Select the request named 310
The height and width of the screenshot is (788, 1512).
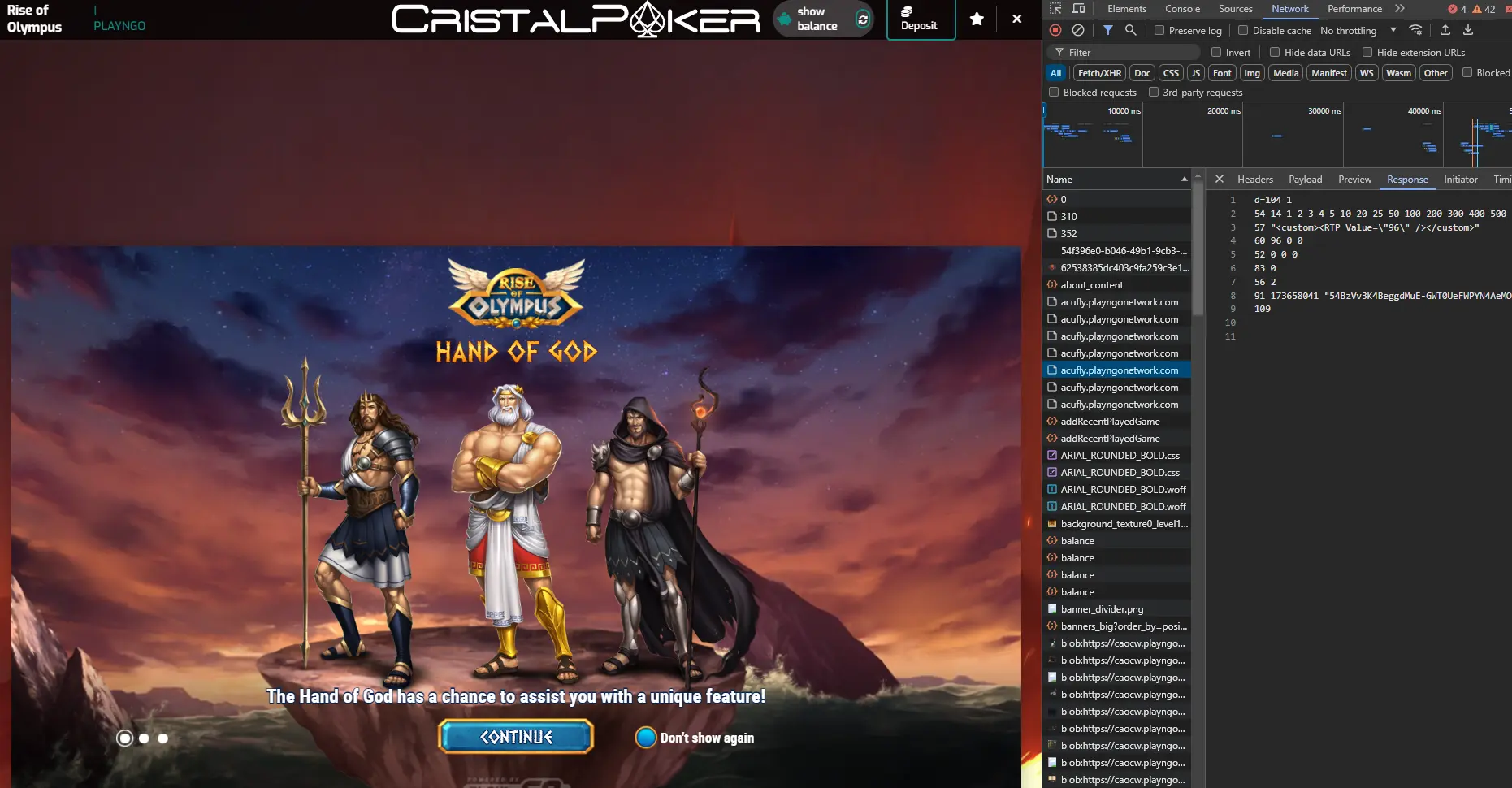(x=1117, y=216)
